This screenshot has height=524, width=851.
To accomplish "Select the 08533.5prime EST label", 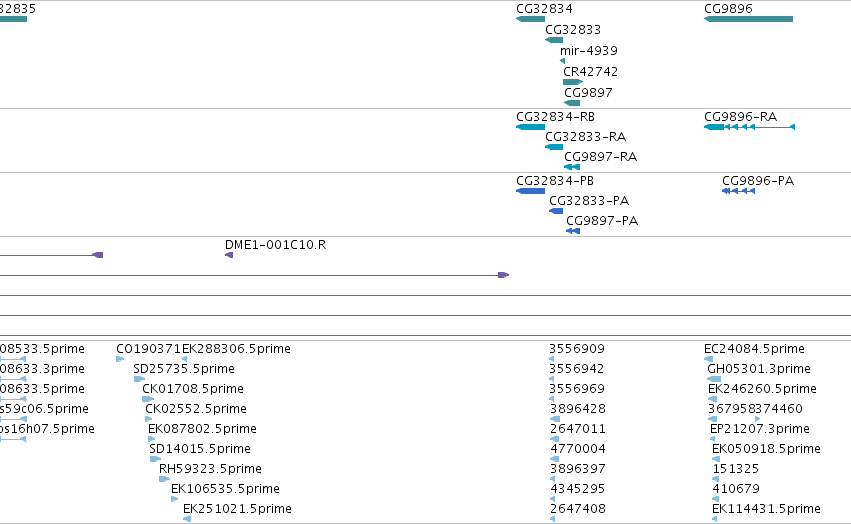I will point(42,349).
